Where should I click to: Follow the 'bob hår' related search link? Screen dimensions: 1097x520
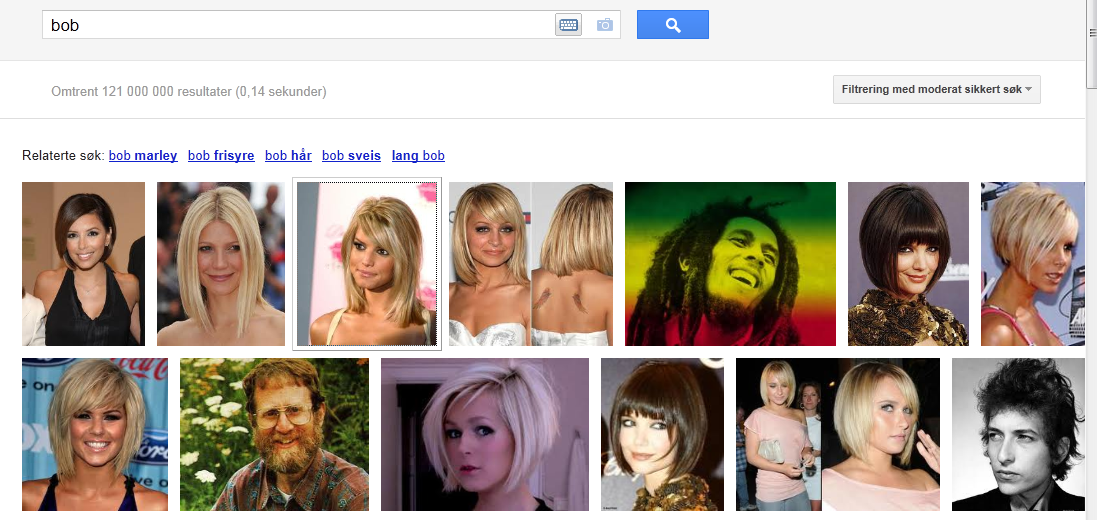[x=288, y=155]
